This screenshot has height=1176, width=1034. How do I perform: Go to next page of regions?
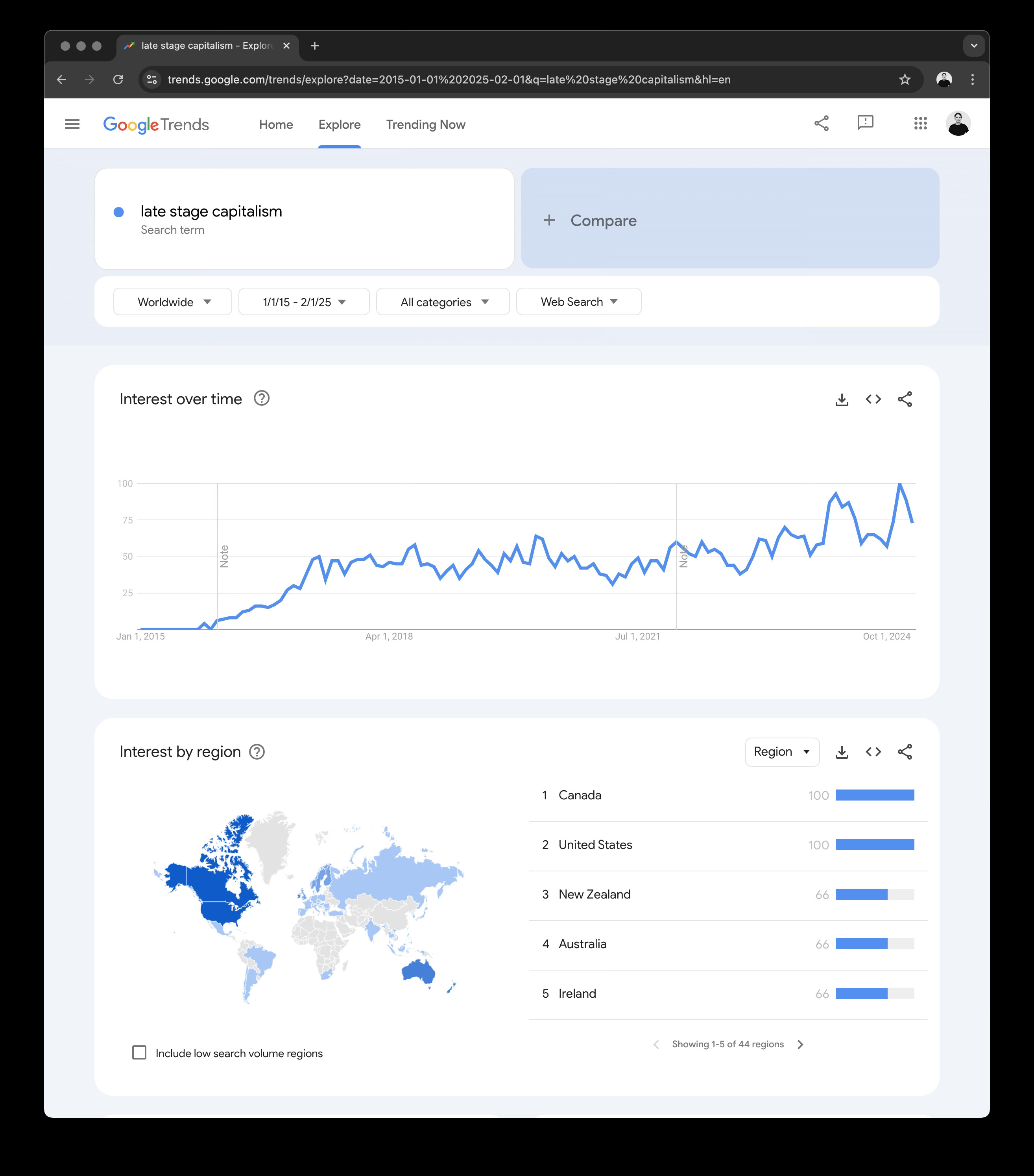pyautogui.click(x=800, y=1044)
